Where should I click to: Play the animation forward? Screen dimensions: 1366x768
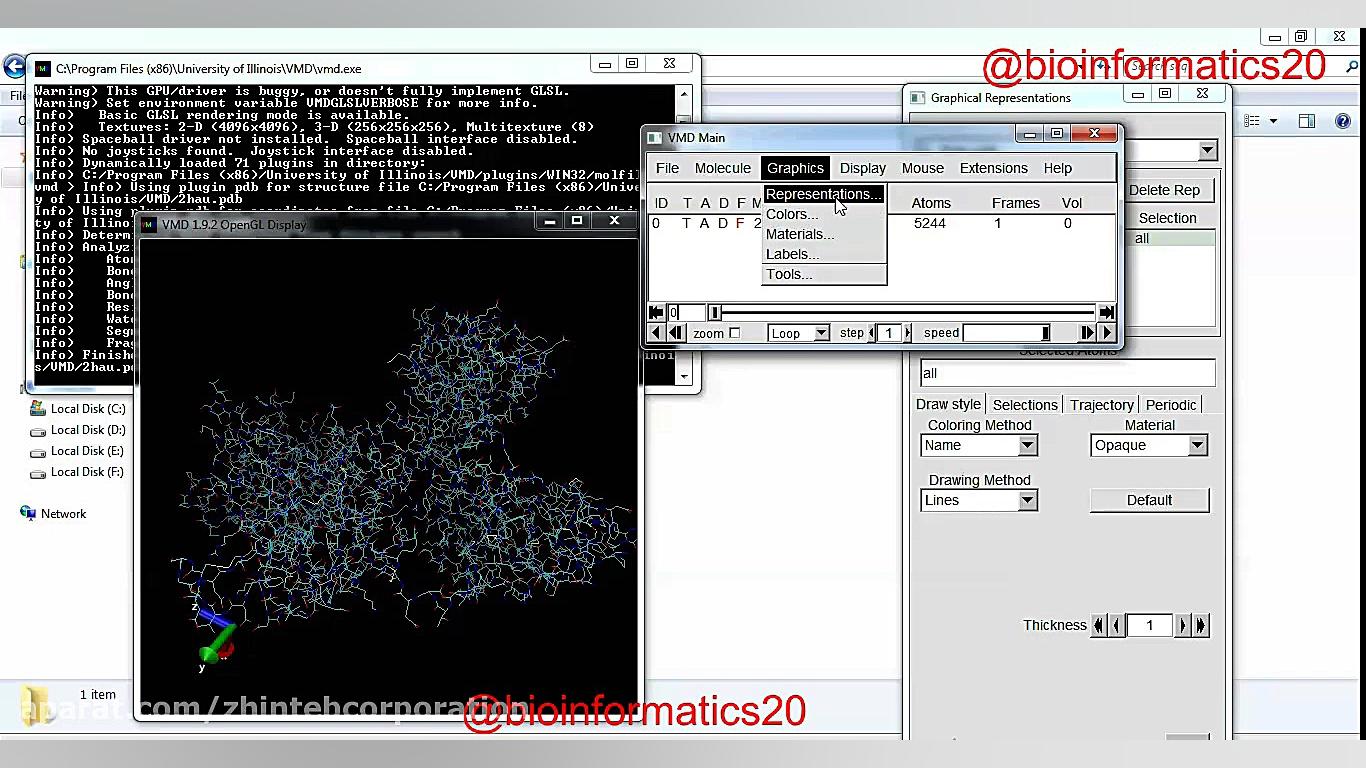[1106, 333]
